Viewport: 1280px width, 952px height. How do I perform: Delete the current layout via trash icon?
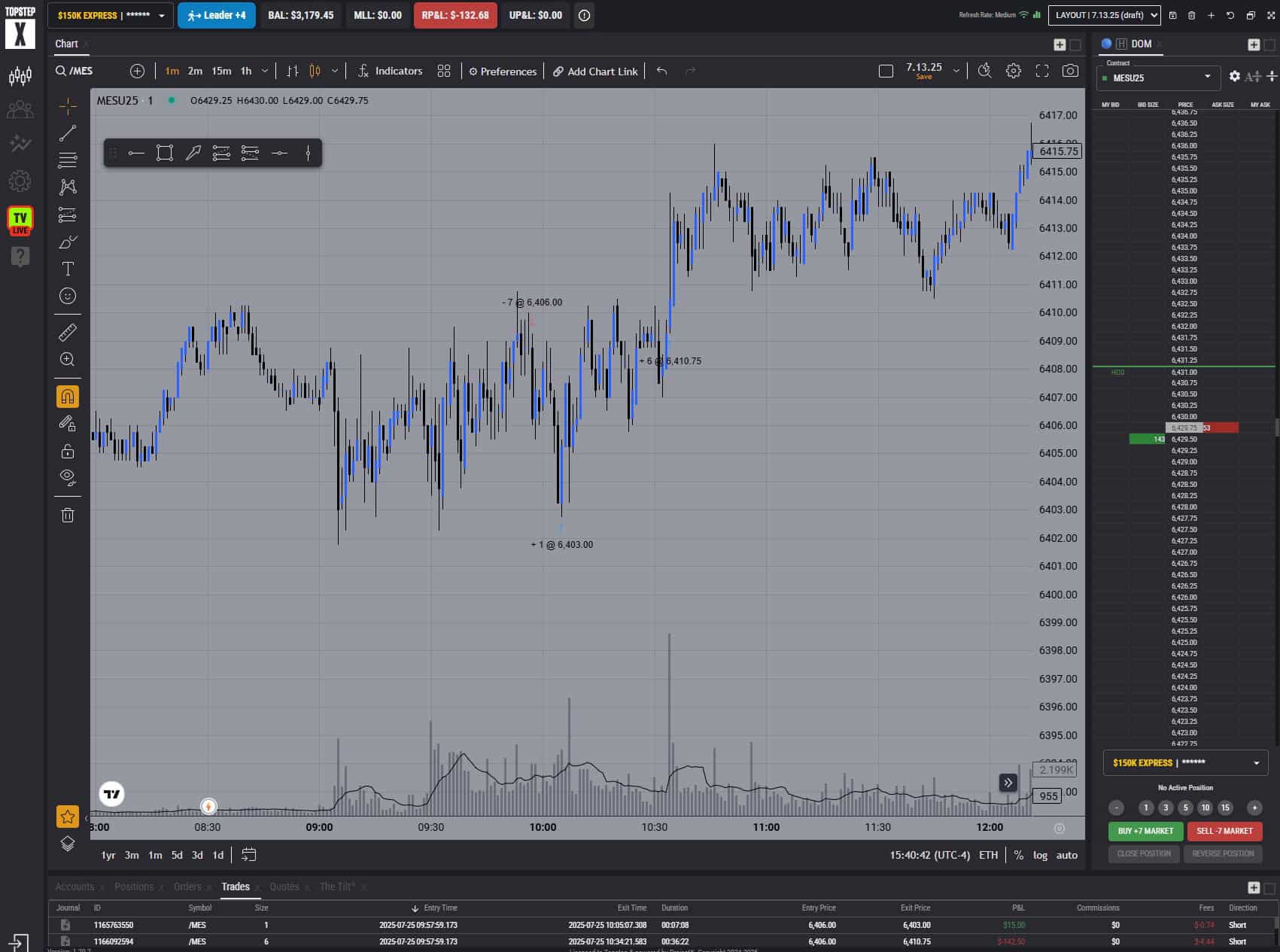[1191, 15]
